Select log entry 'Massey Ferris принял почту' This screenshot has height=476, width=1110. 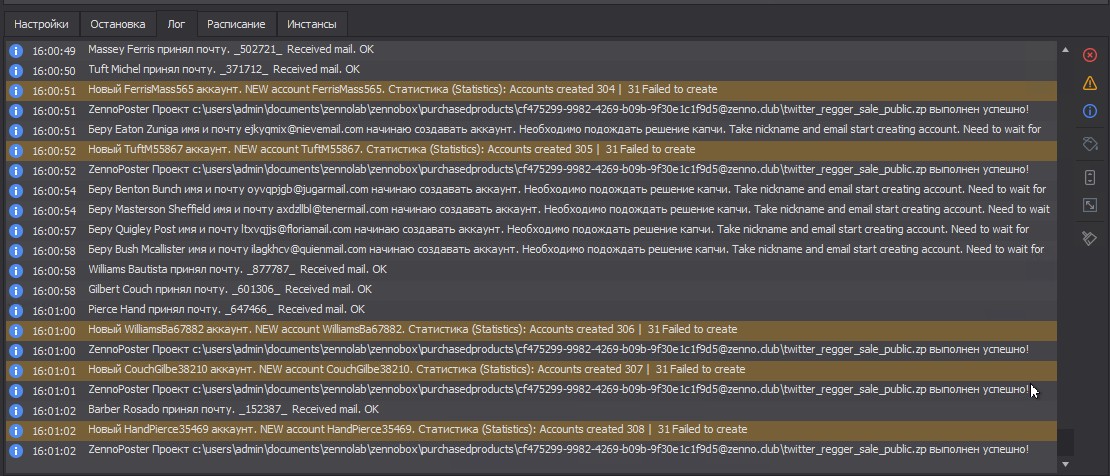(x=531, y=50)
